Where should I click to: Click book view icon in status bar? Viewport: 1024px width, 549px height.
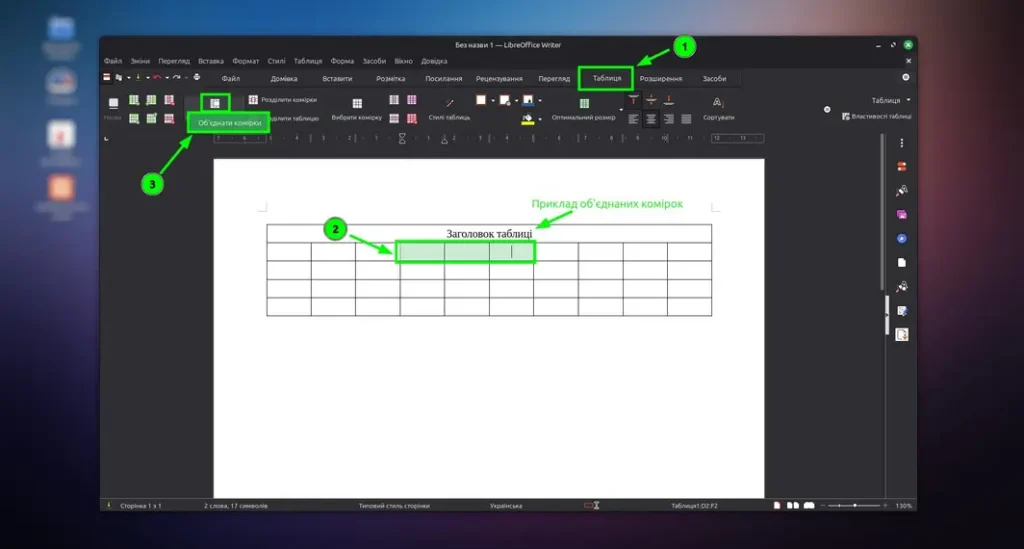[808, 505]
